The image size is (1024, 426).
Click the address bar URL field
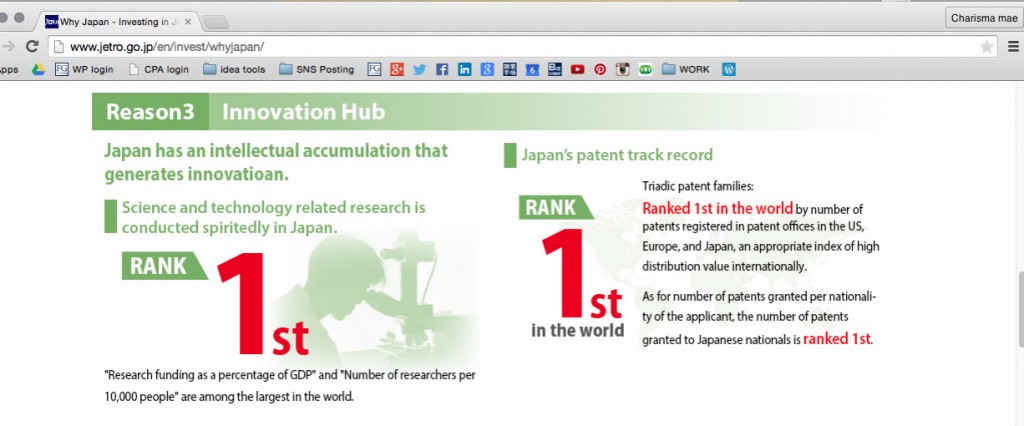click(x=522, y=46)
